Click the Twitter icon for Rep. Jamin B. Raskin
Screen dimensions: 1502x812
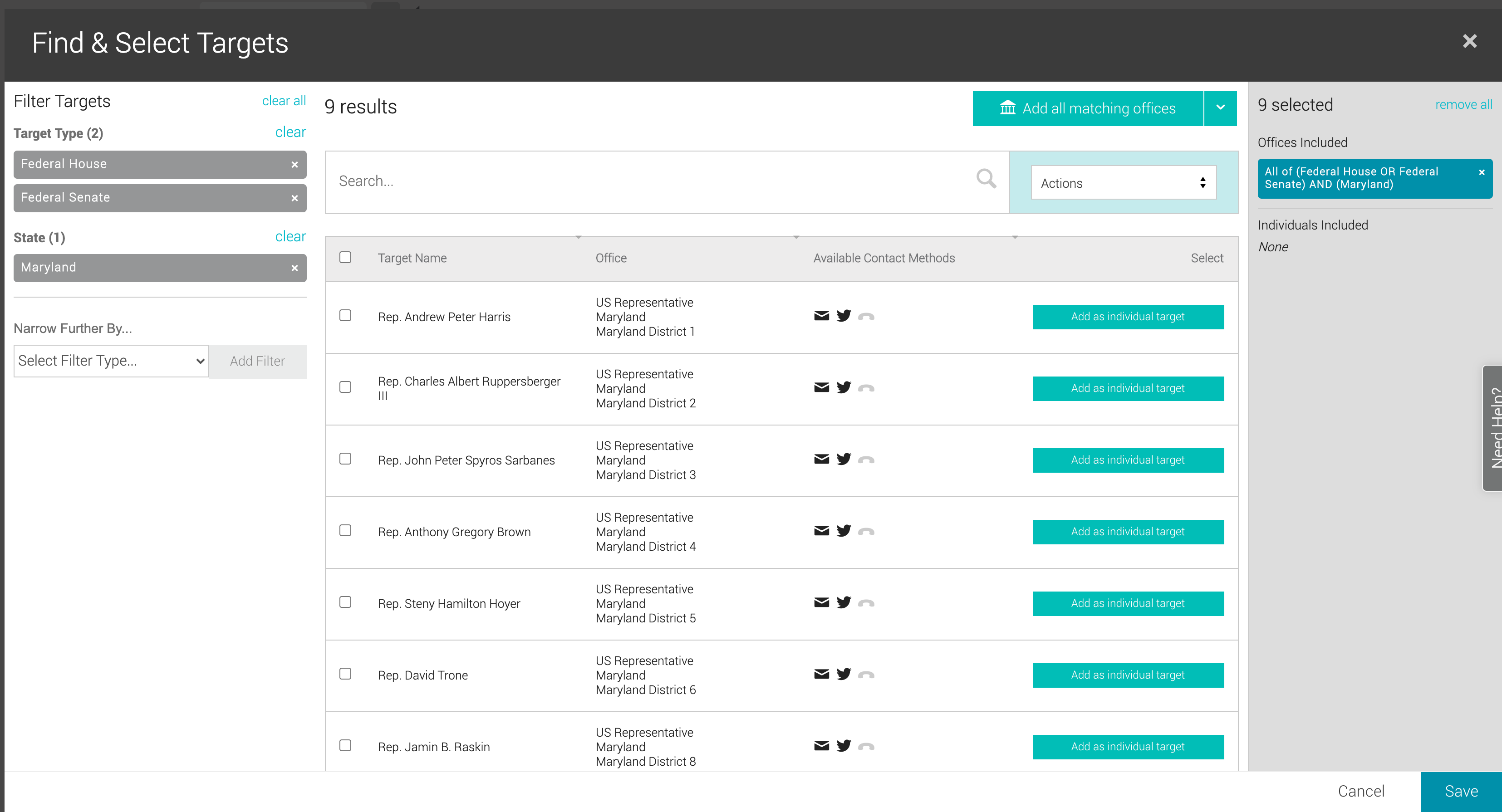tap(844, 746)
